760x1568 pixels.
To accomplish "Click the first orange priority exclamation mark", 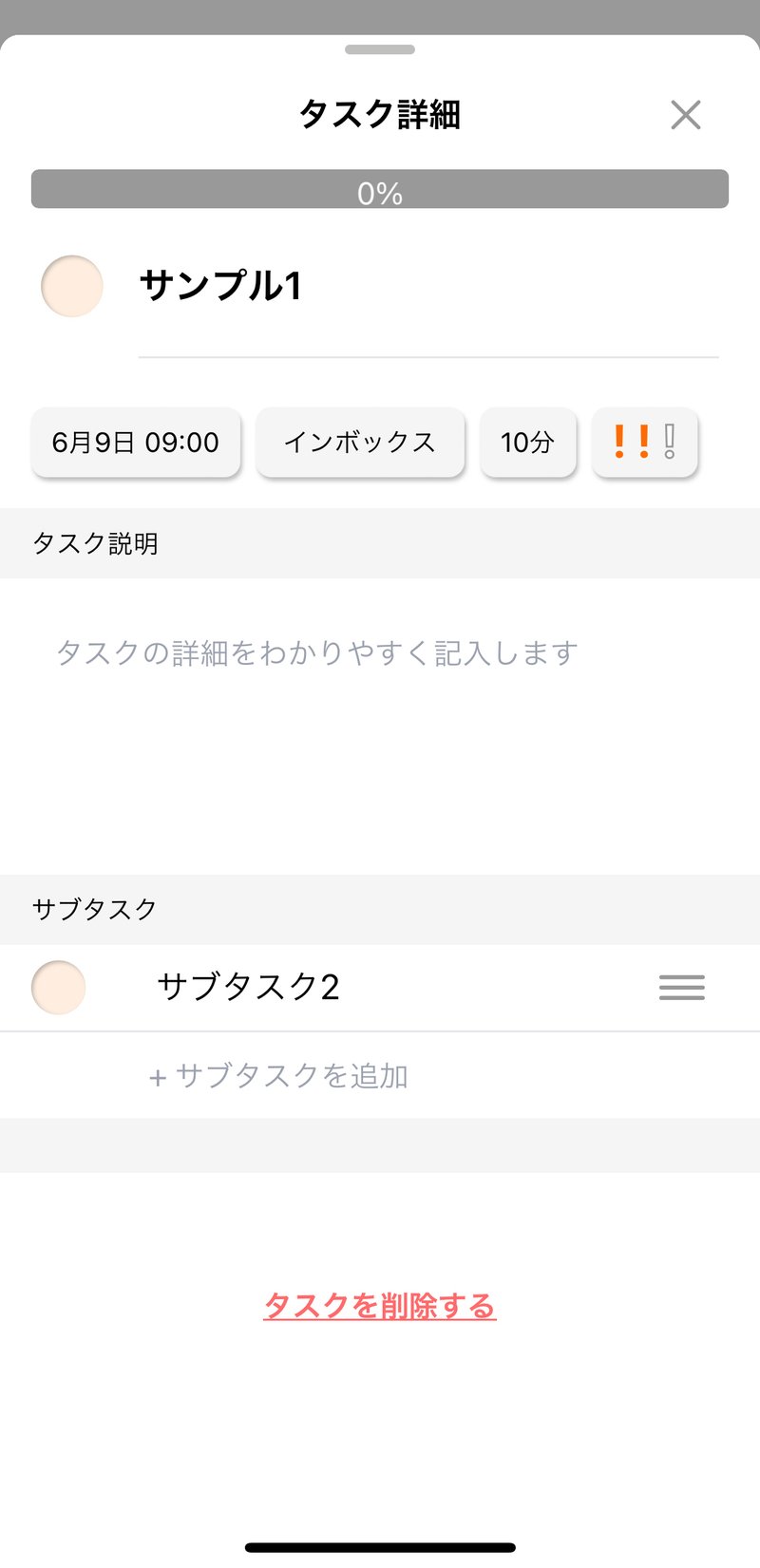I will tap(619, 442).
